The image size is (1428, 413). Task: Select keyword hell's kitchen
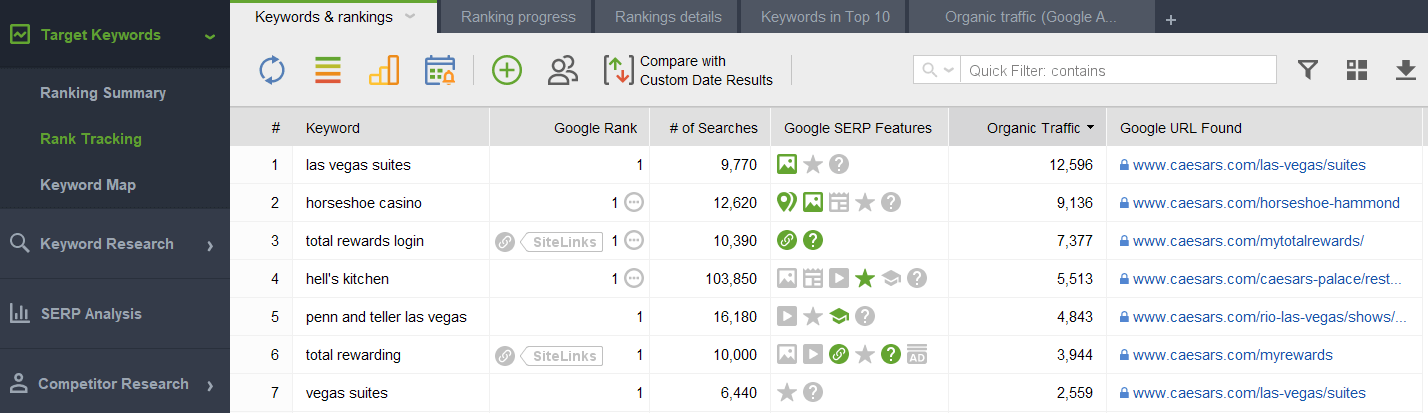pos(347,279)
